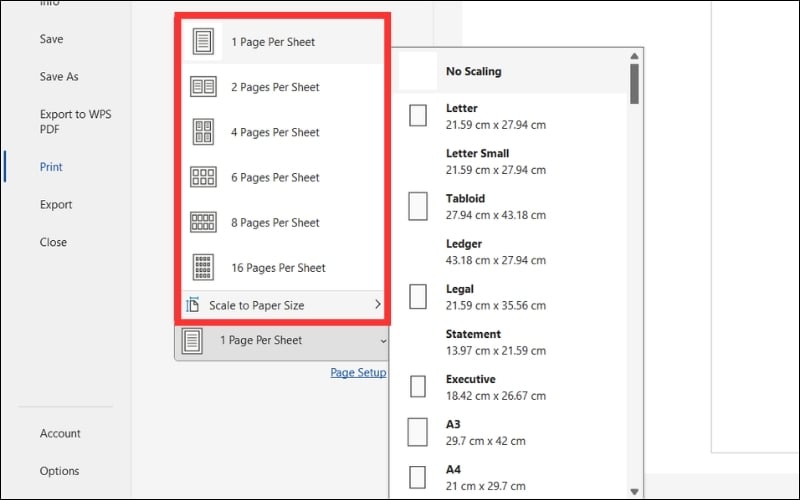Pick the 4 Pages Per Sheet icon
Image resolution: width=800 pixels, height=500 pixels.
[203, 132]
